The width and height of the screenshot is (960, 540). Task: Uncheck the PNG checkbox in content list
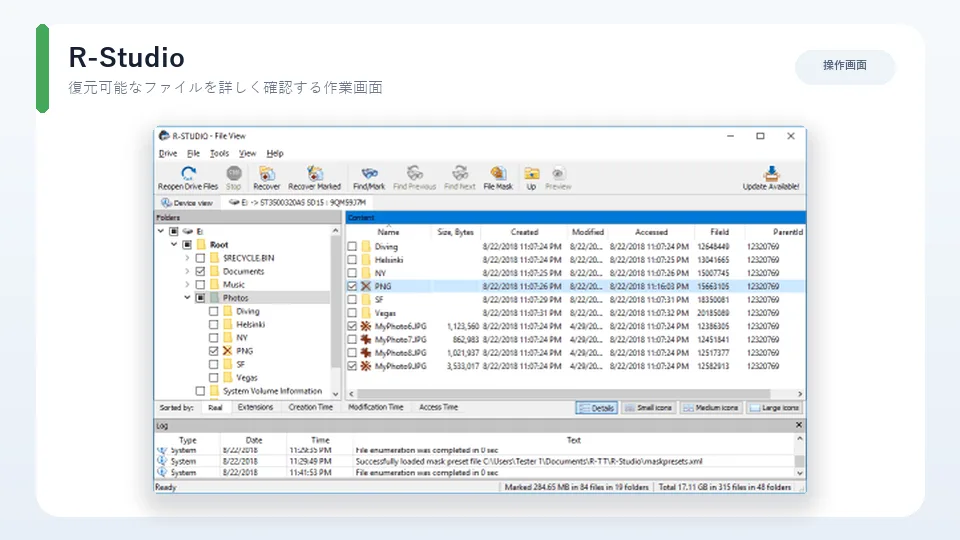(352, 287)
